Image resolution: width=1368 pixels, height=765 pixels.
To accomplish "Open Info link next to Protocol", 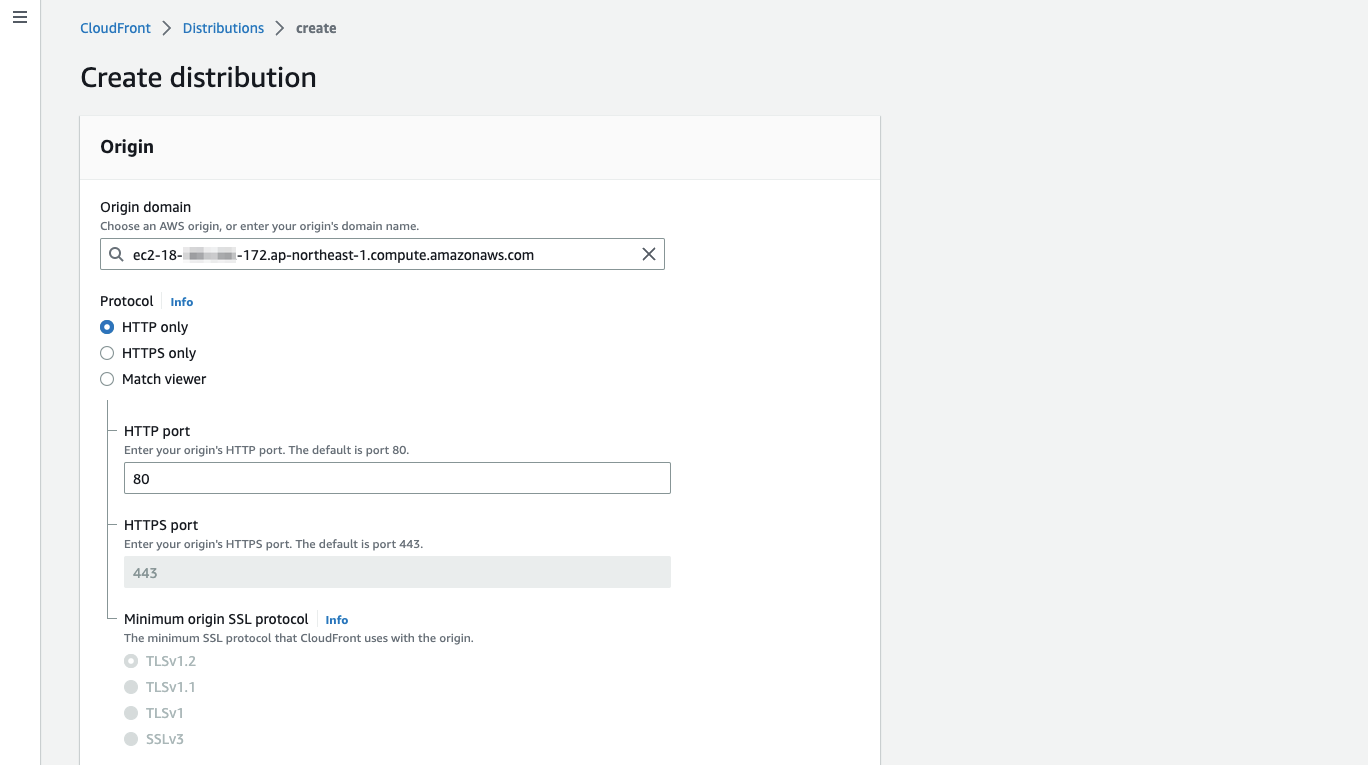I will pos(181,302).
